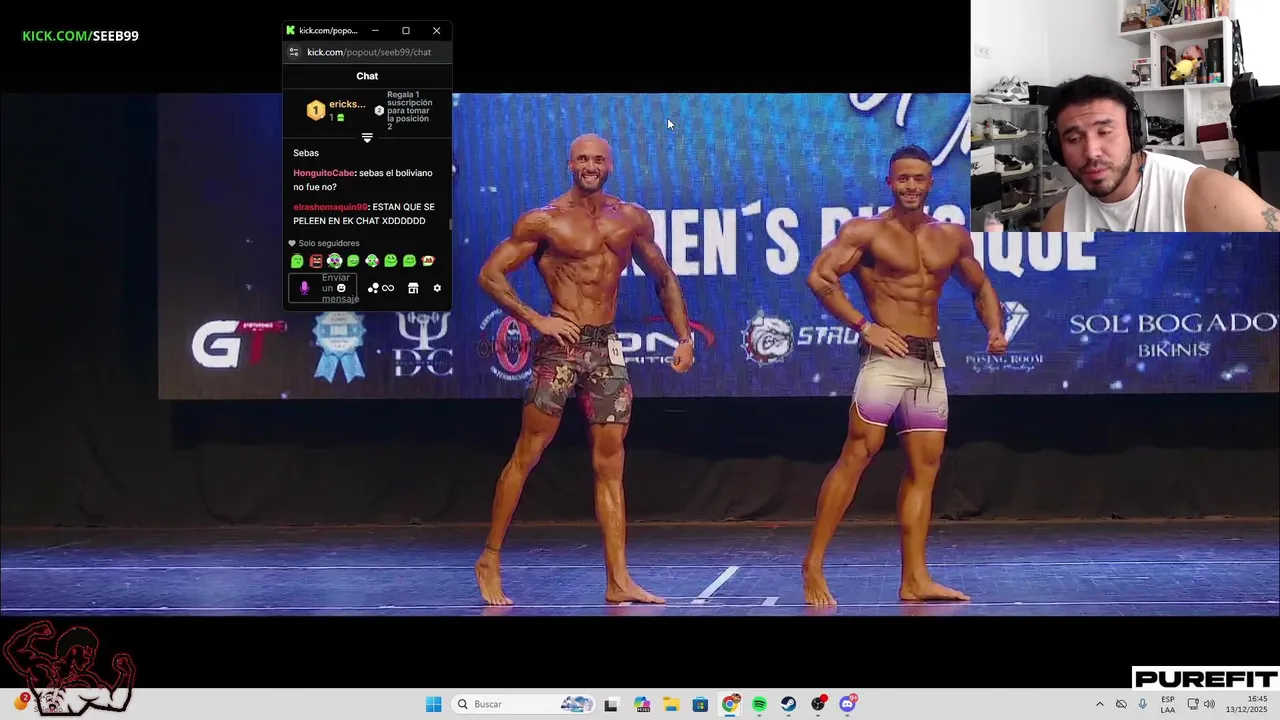Switch the ESP LAA input language

tap(1168, 704)
